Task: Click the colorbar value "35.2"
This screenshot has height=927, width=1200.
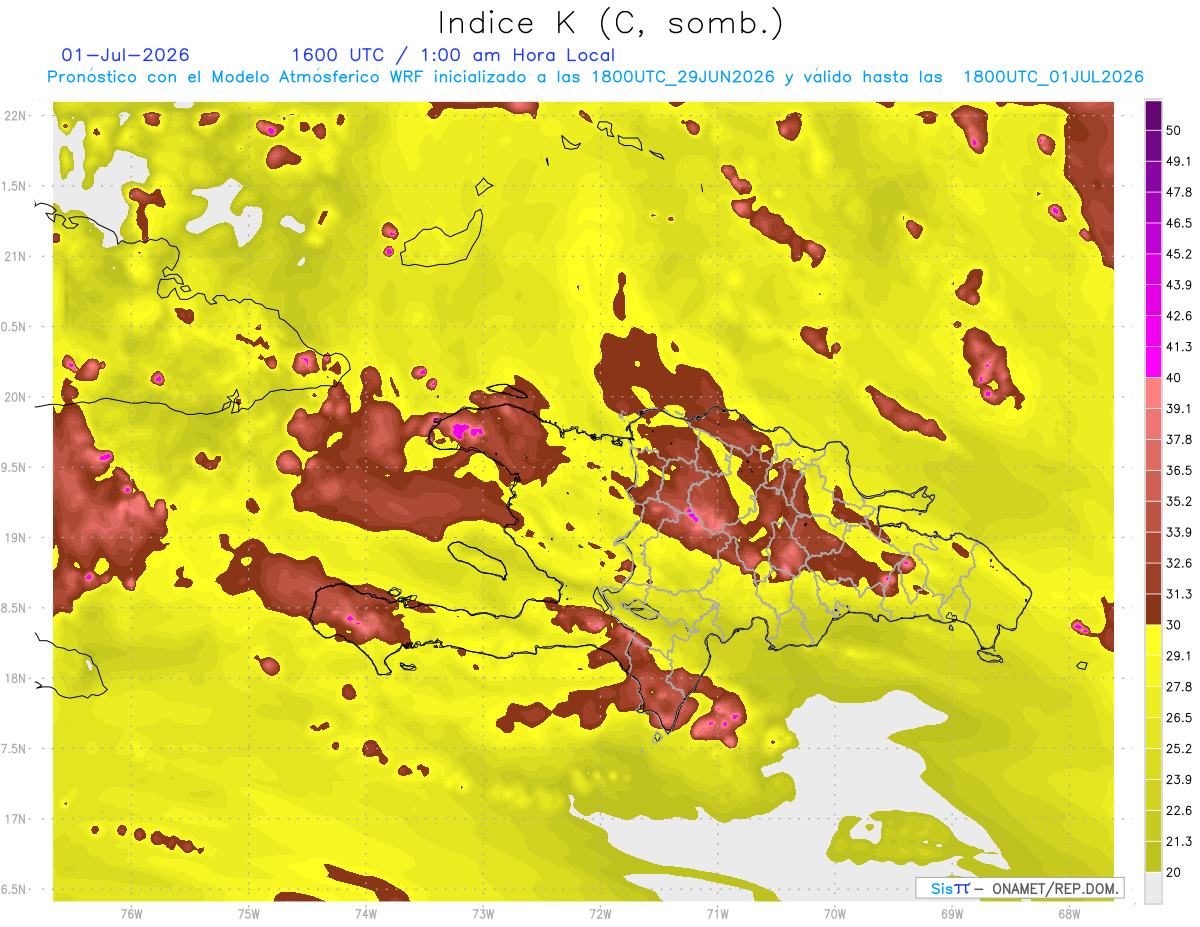Action: coord(1179,501)
